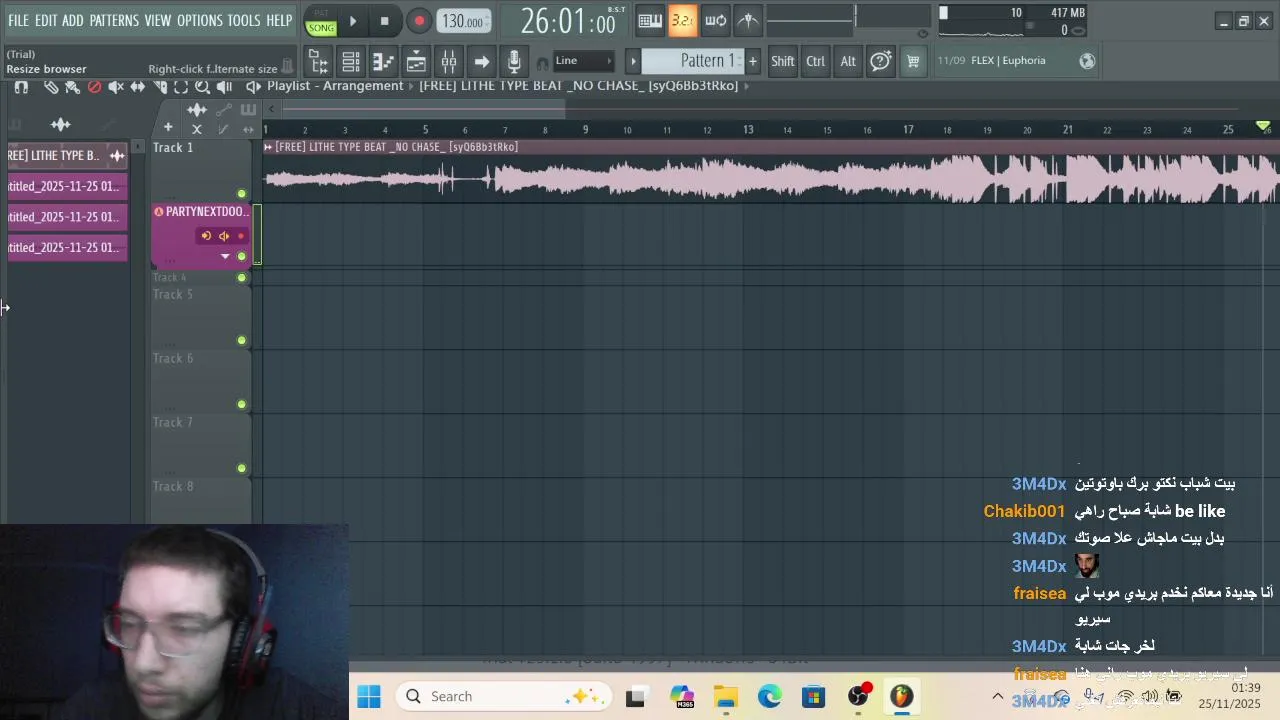This screenshot has height=720, width=1280.
Task: Select the playlist delete tool
Action: pos(94,87)
